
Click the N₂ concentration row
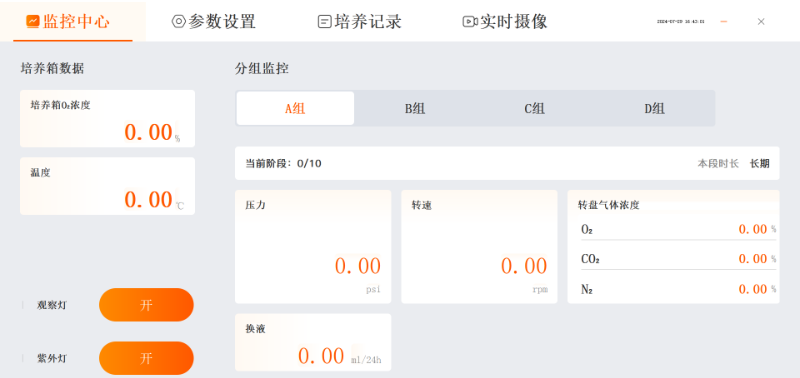678,289
